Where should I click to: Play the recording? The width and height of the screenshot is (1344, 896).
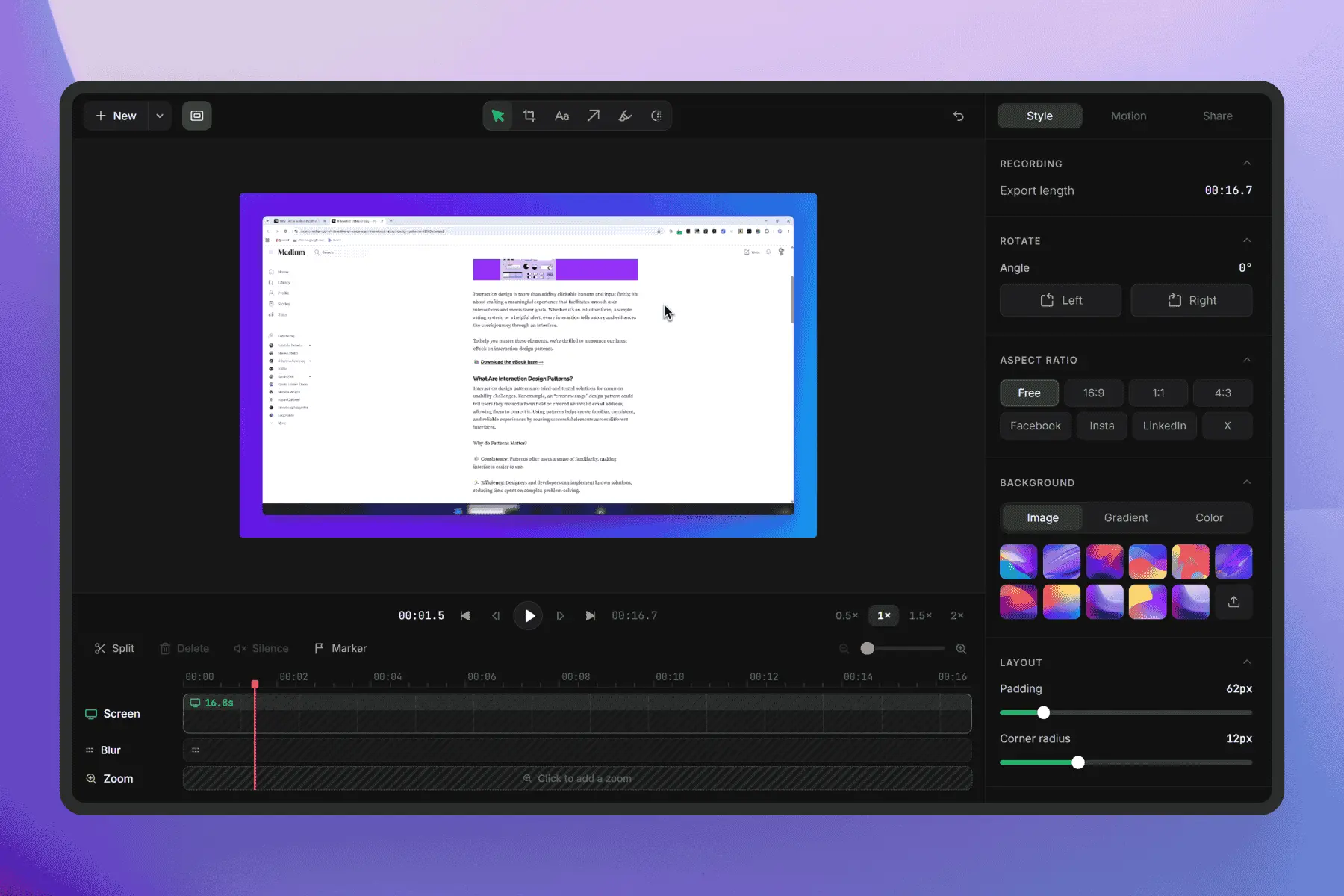pyautogui.click(x=529, y=615)
